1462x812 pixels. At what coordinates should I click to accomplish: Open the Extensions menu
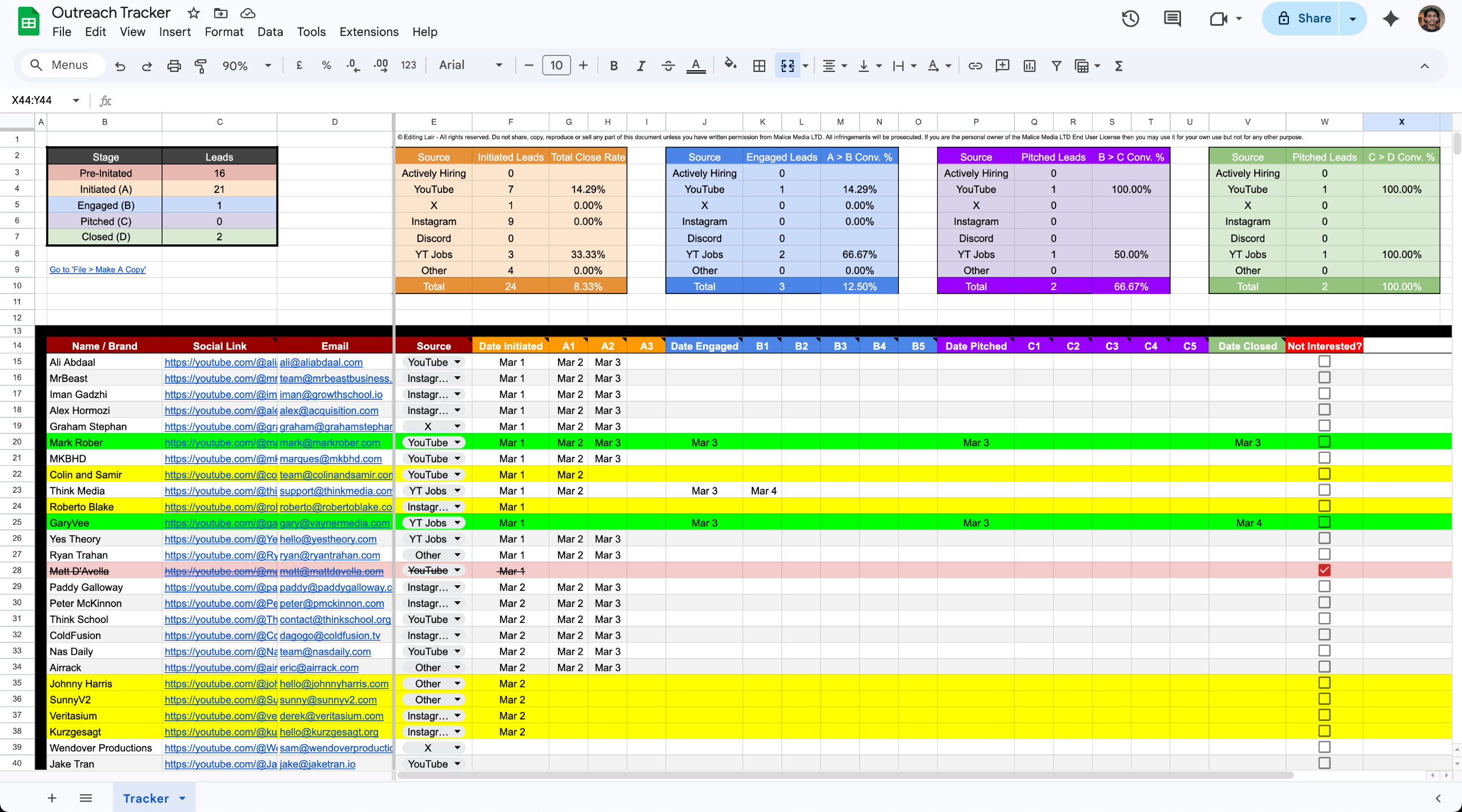pyautogui.click(x=369, y=32)
